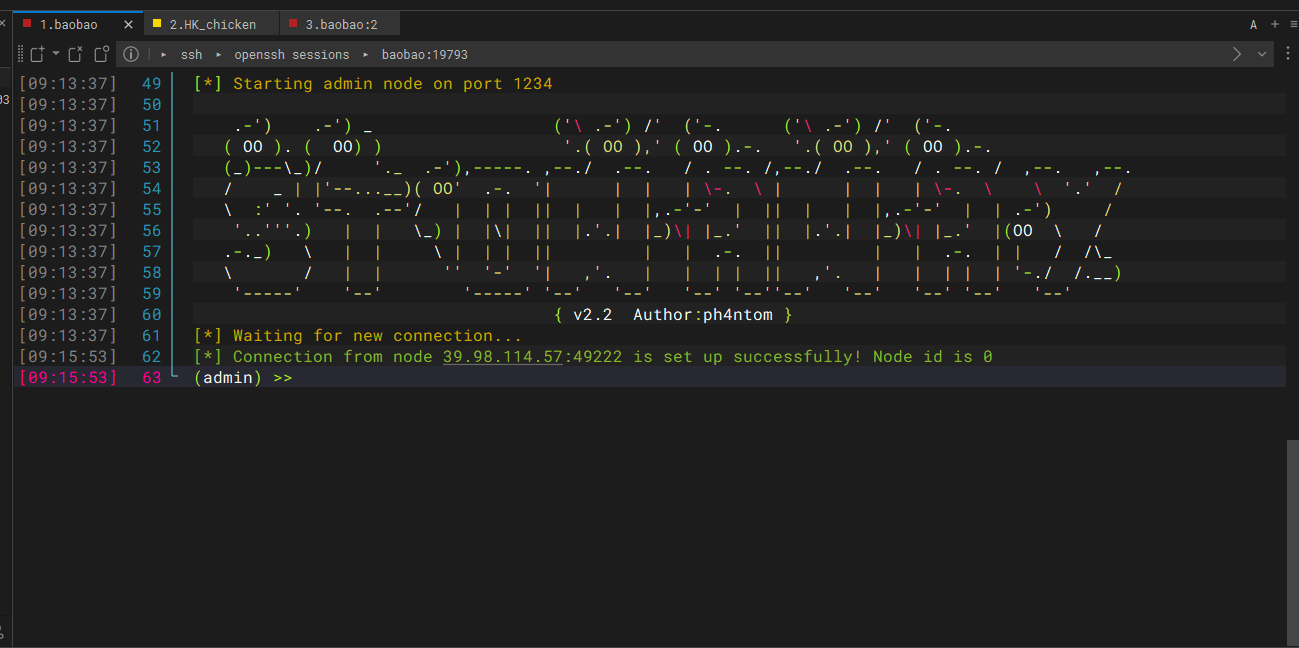This screenshot has height=648, width=1299.
Task: Close the 1.baobao tab
Action: (x=128, y=24)
